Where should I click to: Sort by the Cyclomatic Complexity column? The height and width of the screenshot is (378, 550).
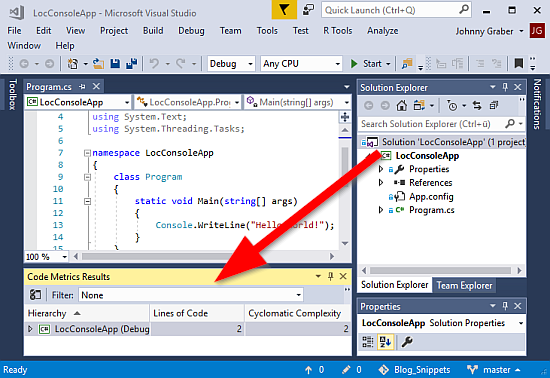297,313
